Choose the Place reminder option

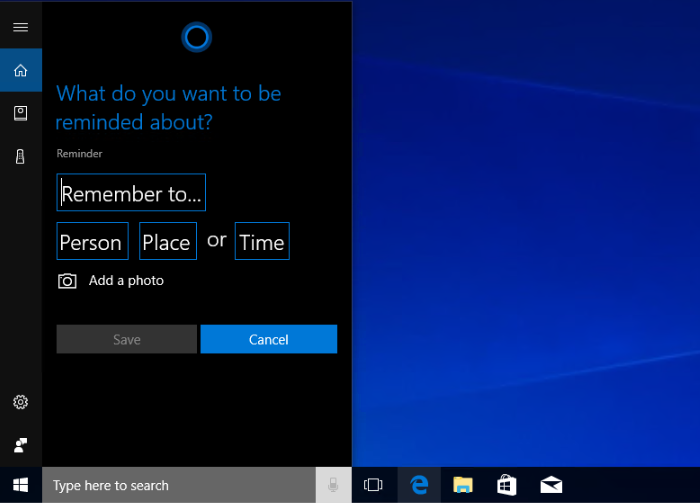168,241
